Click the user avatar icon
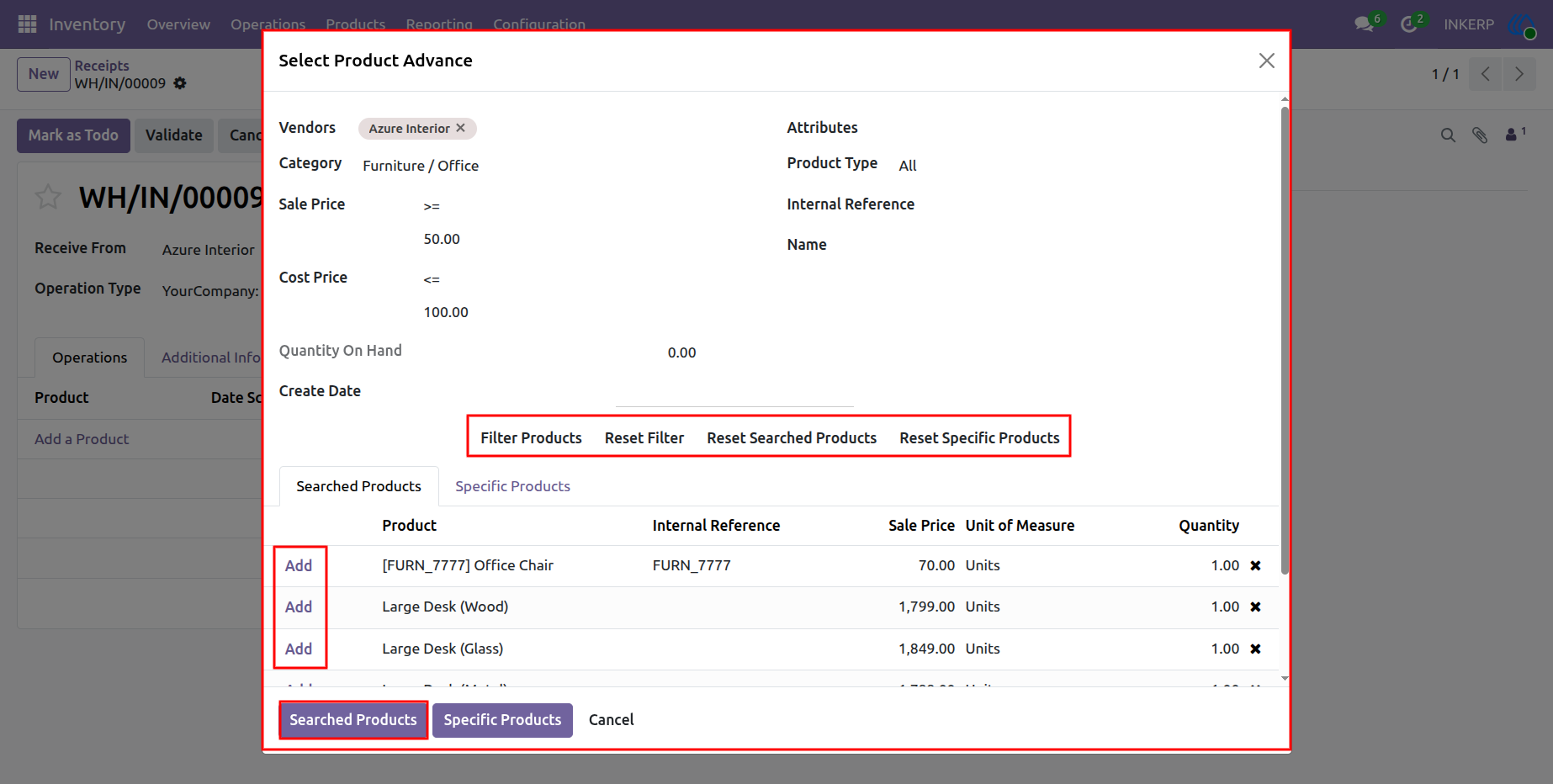This screenshot has height=784, width=1553. point(1522,25)
